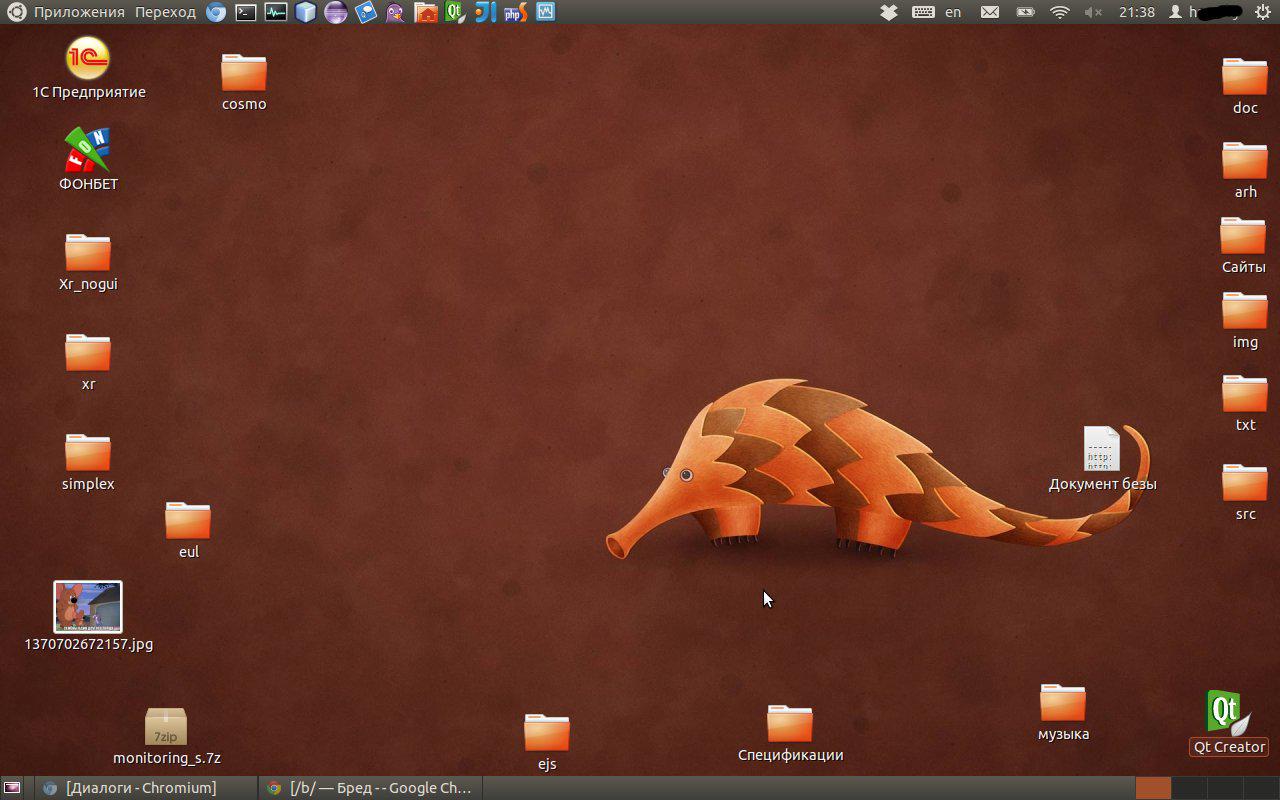Click the Wi-Fi network indicator
Viewport: 1280px width, 800px height.
click(x=1060, y=12)
